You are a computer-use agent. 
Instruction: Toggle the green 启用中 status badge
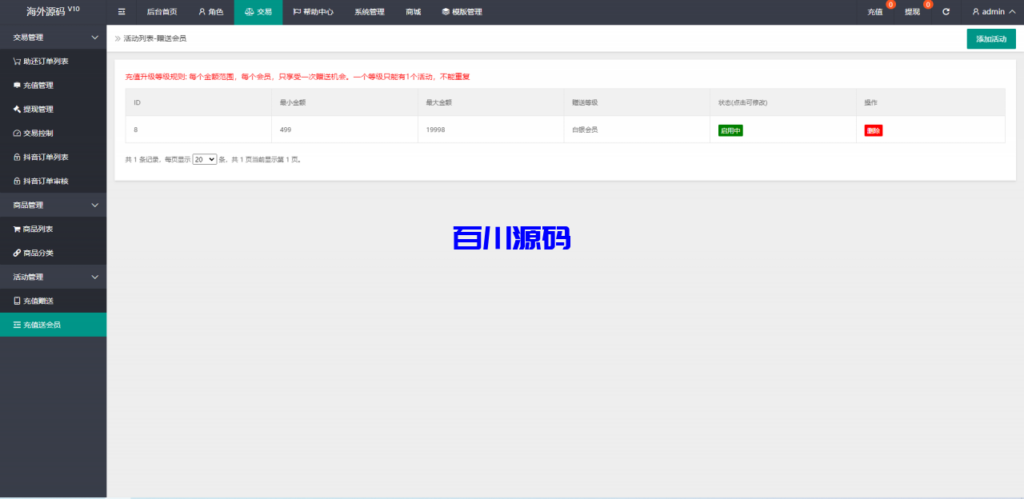point(730,131)
